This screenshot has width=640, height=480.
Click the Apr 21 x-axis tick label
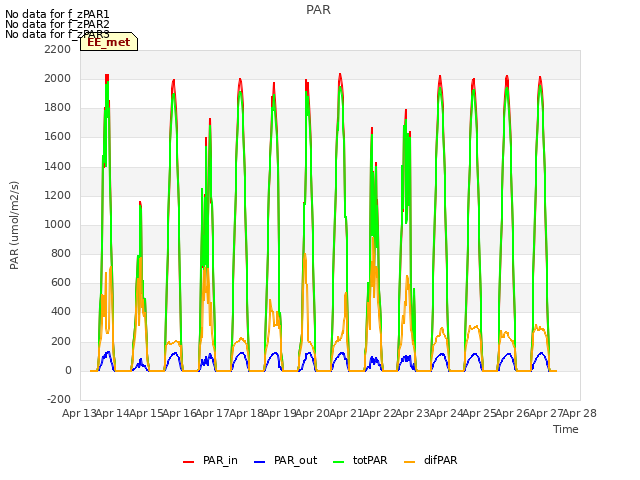coord(346,413)
